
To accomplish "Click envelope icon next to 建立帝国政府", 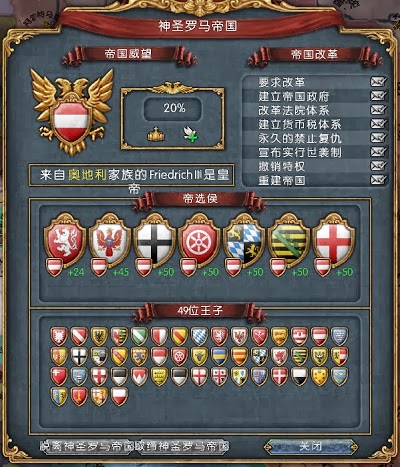I will coord(378,96).
